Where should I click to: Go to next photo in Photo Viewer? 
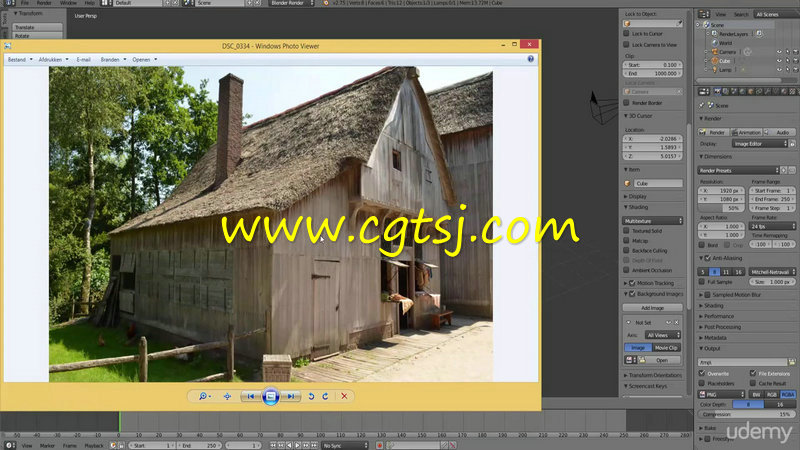coord(290,396)
